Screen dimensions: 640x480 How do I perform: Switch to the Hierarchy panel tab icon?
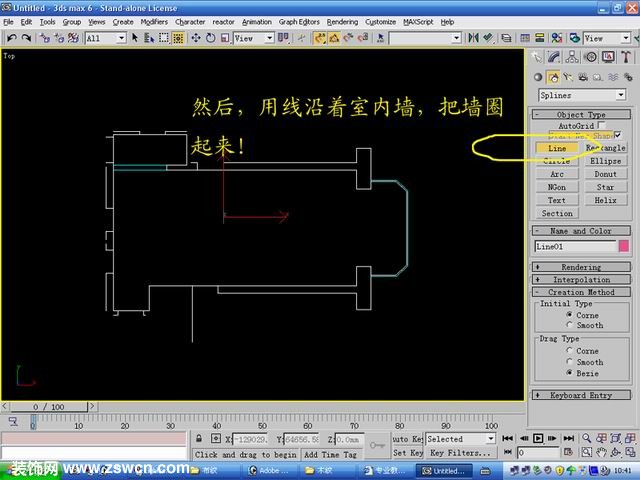click(572, 57)
